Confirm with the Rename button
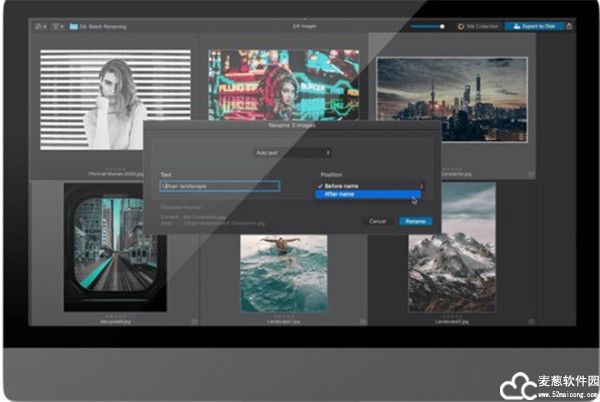This screenshot has height=402, width=600. click(415, 220)
